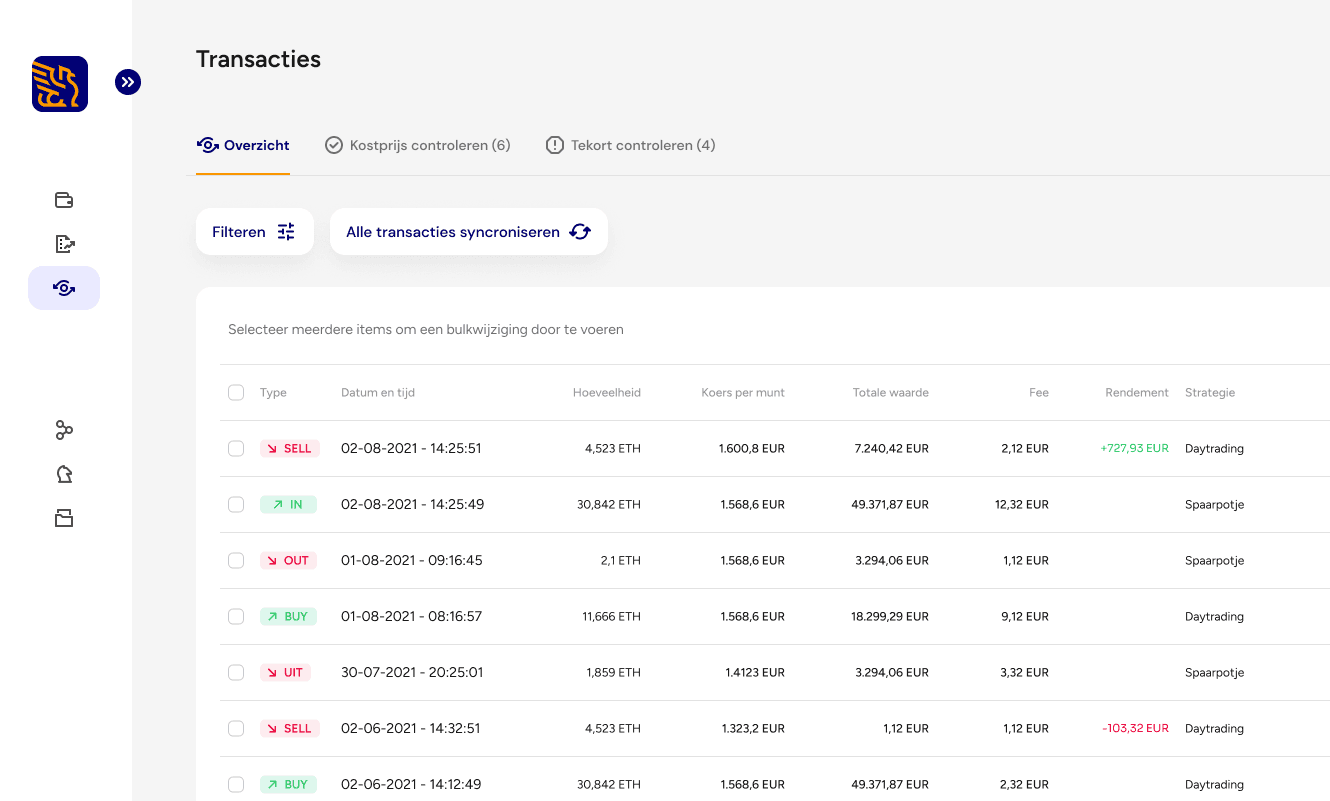Click the -103,32 EUR rendement value
This screenshot has height=801, width=1330.
[1135, 729]
